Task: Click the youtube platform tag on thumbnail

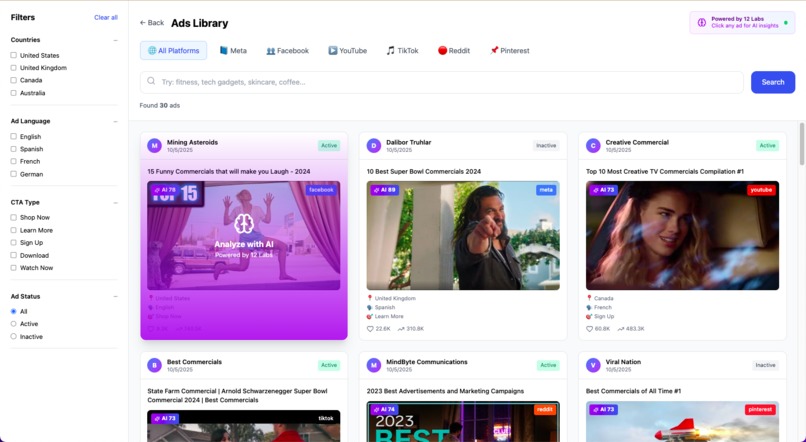Action: click(x=761, y=190)
